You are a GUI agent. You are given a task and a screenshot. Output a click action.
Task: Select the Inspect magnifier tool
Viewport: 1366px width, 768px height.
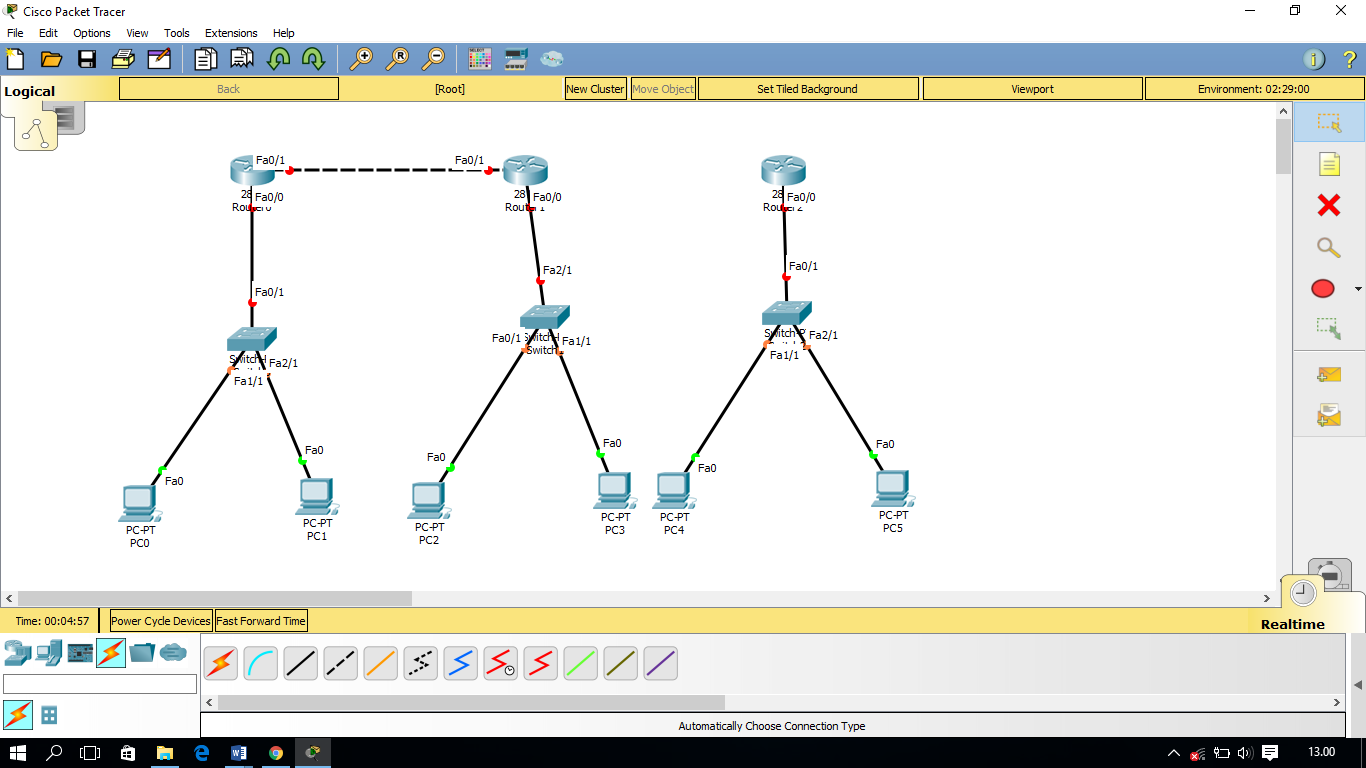tap(1328, 247)
